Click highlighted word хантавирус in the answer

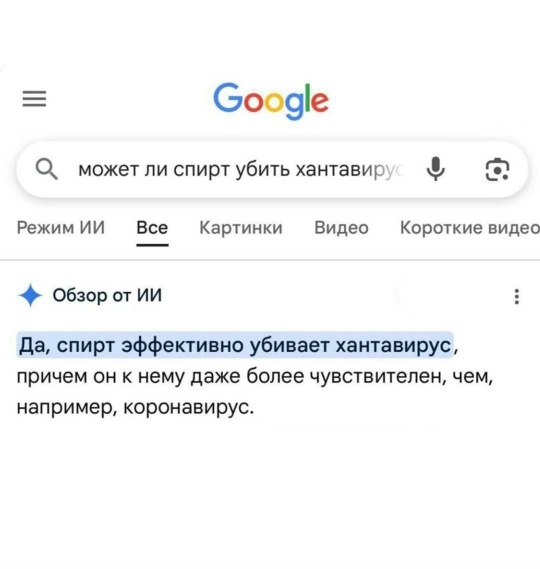[x=393, y=345]
